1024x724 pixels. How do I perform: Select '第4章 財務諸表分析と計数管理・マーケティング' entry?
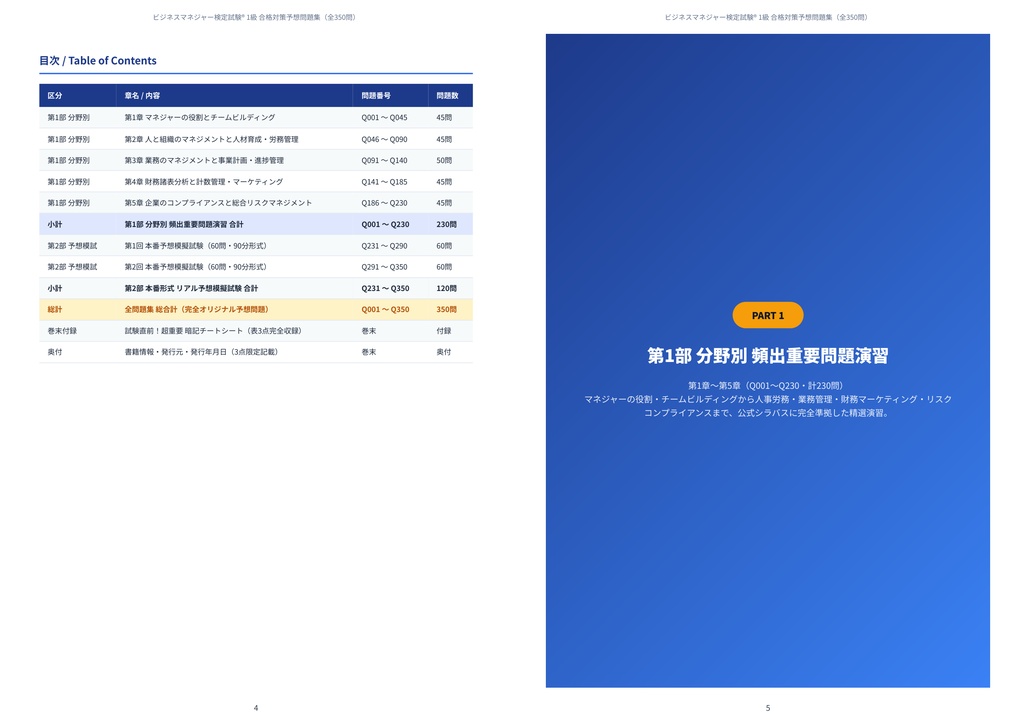(x=204, y=181)
